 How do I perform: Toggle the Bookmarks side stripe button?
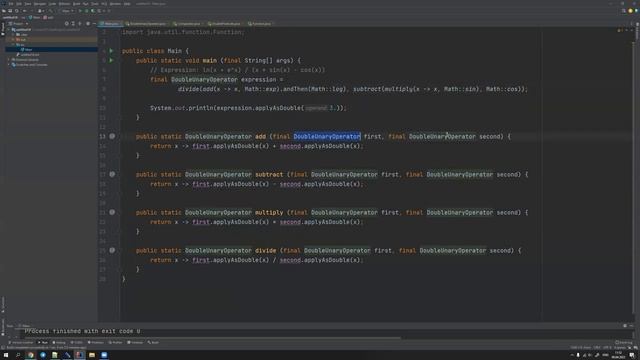click(x=2, y=328)
